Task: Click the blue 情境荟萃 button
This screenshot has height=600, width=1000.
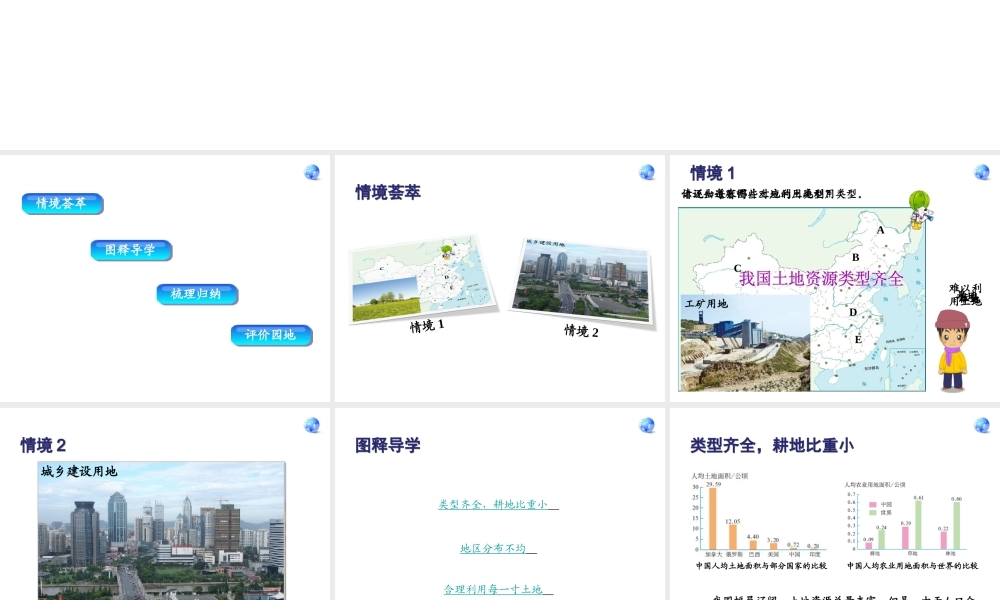Action: (x=62, y=204)
